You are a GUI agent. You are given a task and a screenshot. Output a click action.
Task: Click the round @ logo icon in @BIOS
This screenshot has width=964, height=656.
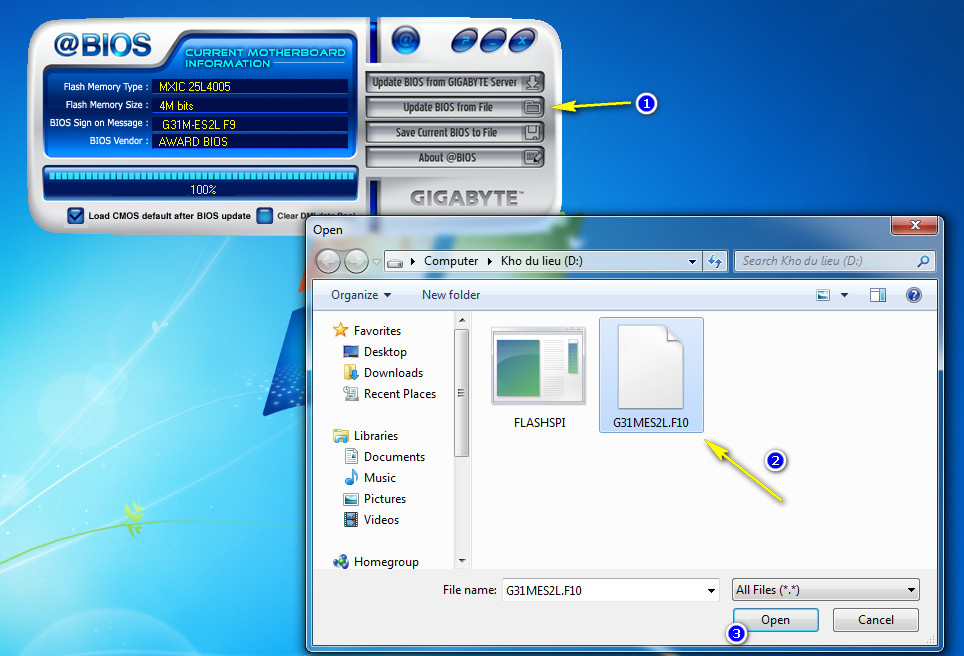pos(406,41)
